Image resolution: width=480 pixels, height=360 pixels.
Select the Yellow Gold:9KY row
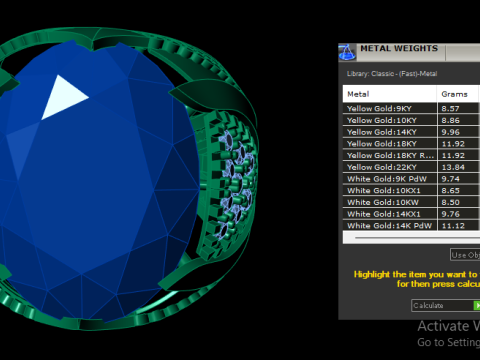coord(411,108)
